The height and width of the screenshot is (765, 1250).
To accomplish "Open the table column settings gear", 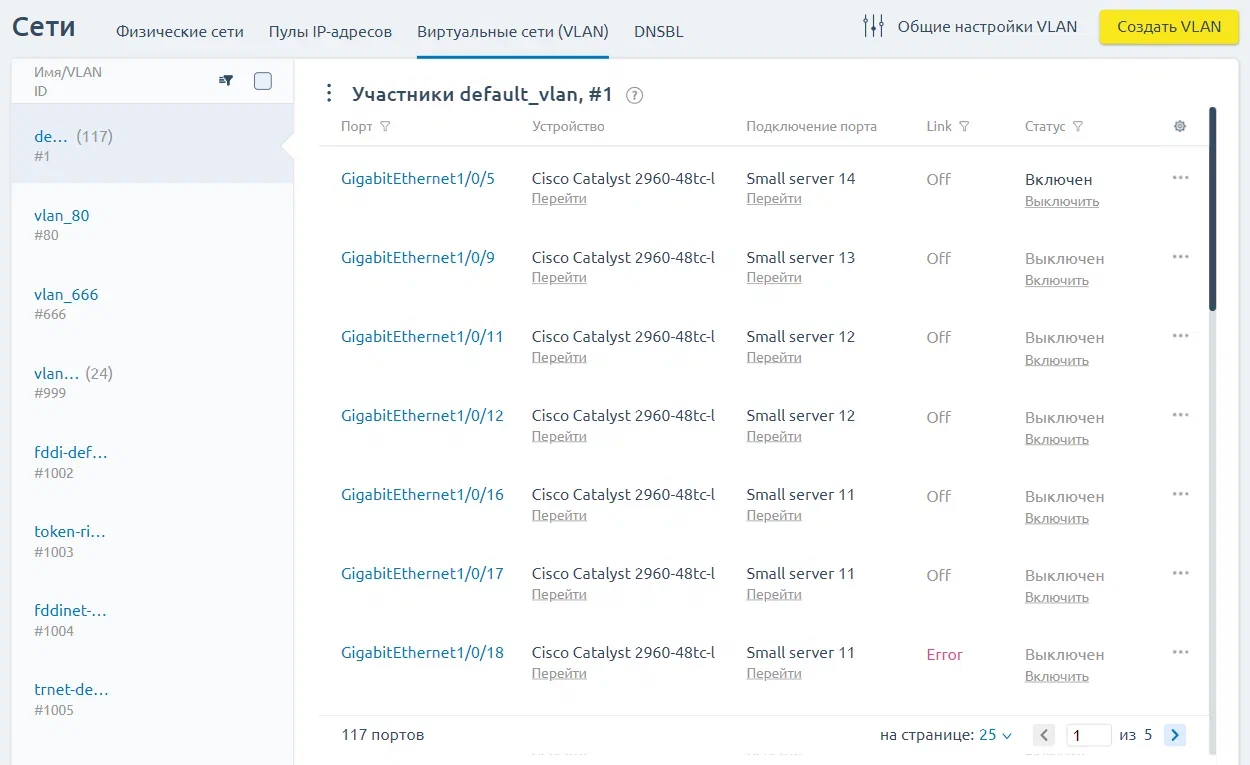I will point(1179,126).
